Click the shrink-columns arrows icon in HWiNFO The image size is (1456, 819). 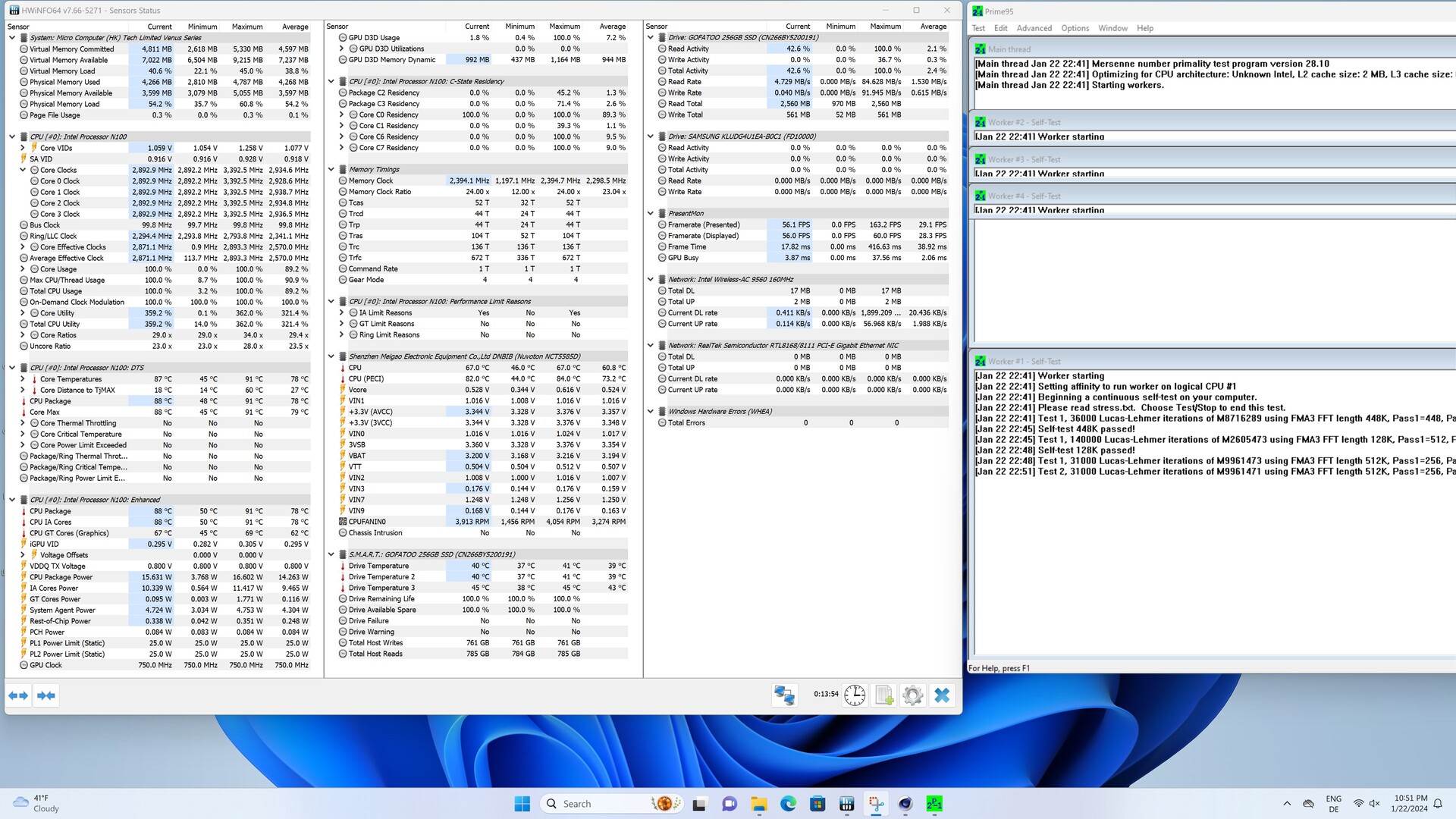46,695
